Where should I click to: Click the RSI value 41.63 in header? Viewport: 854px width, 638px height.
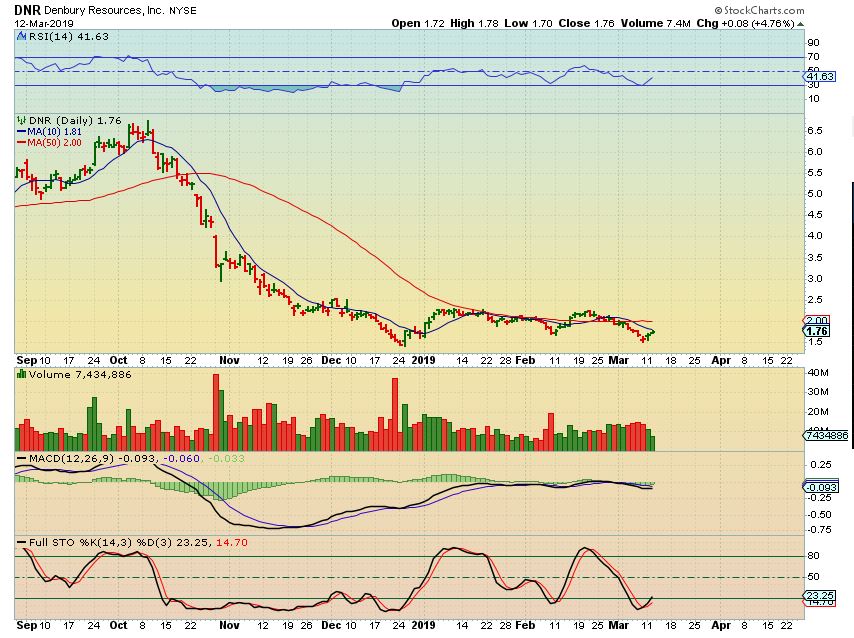93,37
